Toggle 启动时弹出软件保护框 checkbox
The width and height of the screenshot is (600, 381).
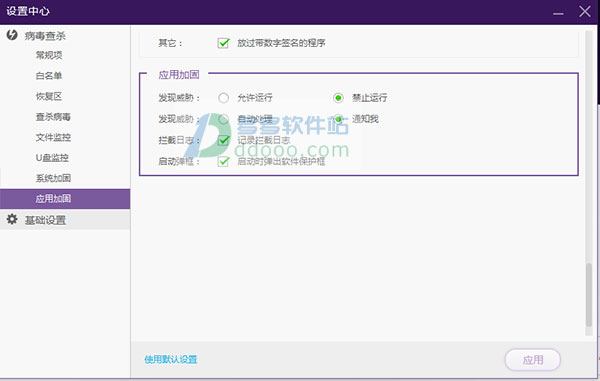[x=223, y=161]
